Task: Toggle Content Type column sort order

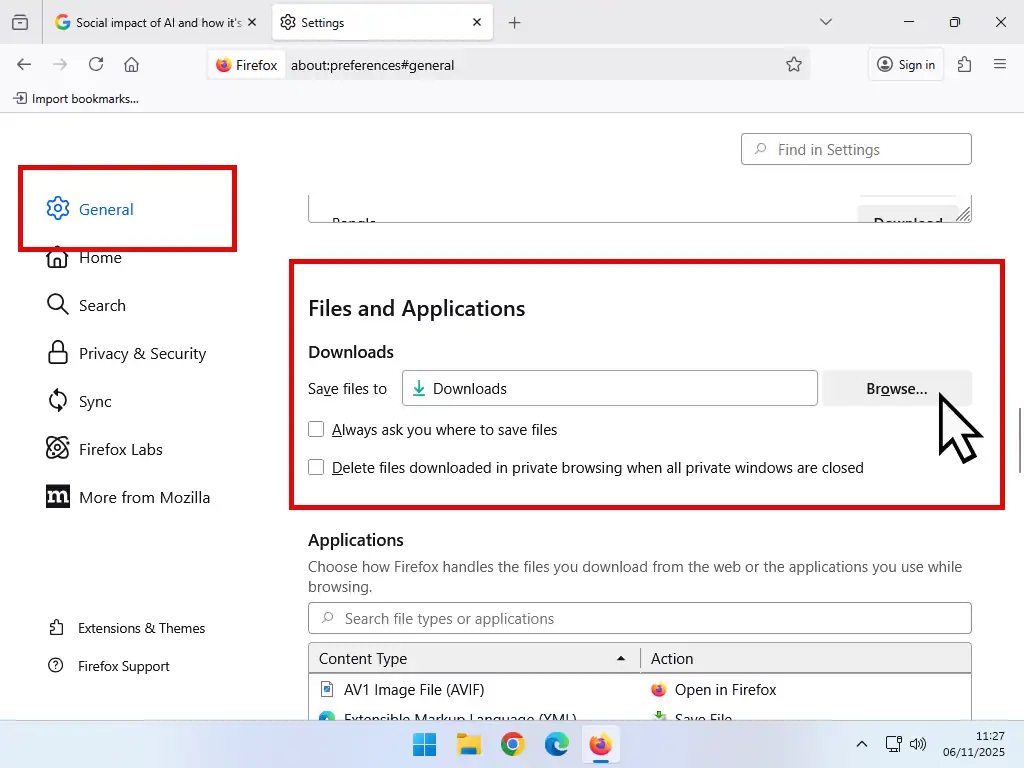Action: coord(472,658)
